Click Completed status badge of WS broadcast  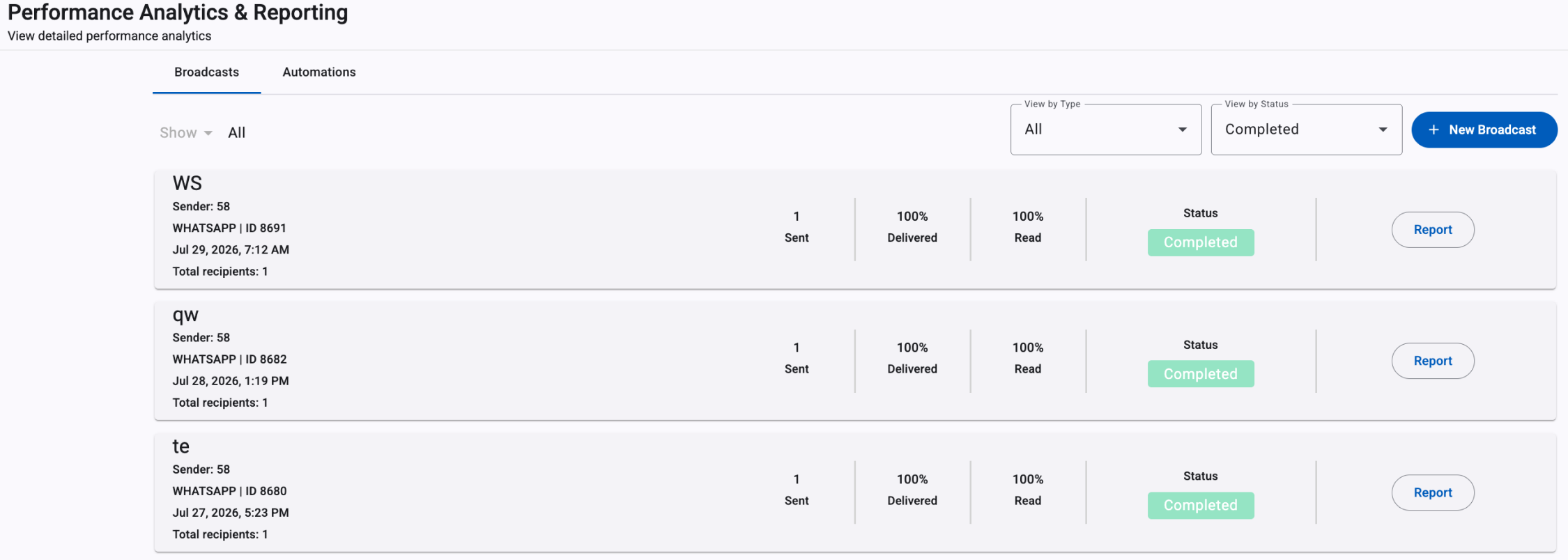(x=1201, y=242)
